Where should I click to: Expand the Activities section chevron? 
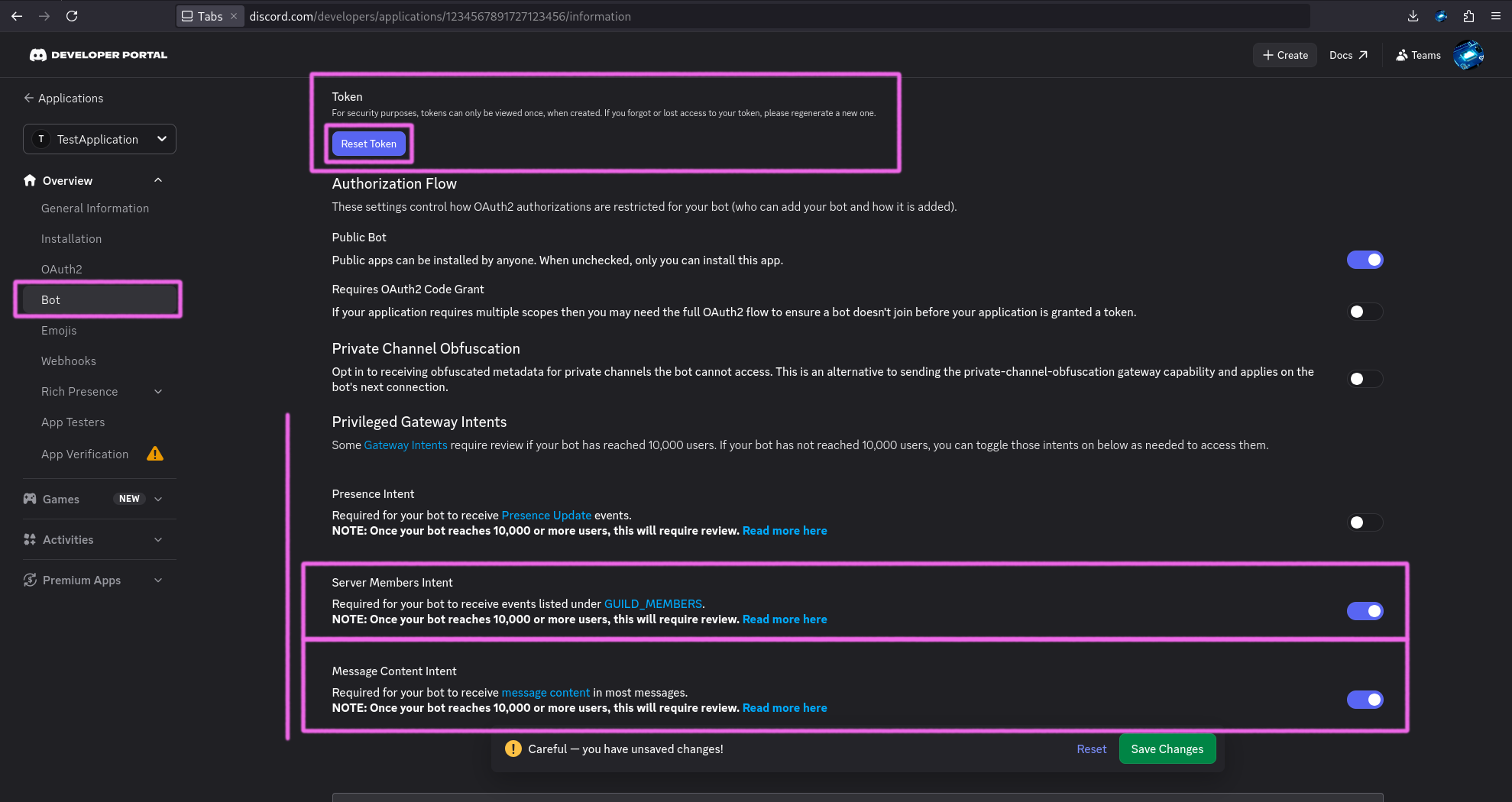coord(158,539)
